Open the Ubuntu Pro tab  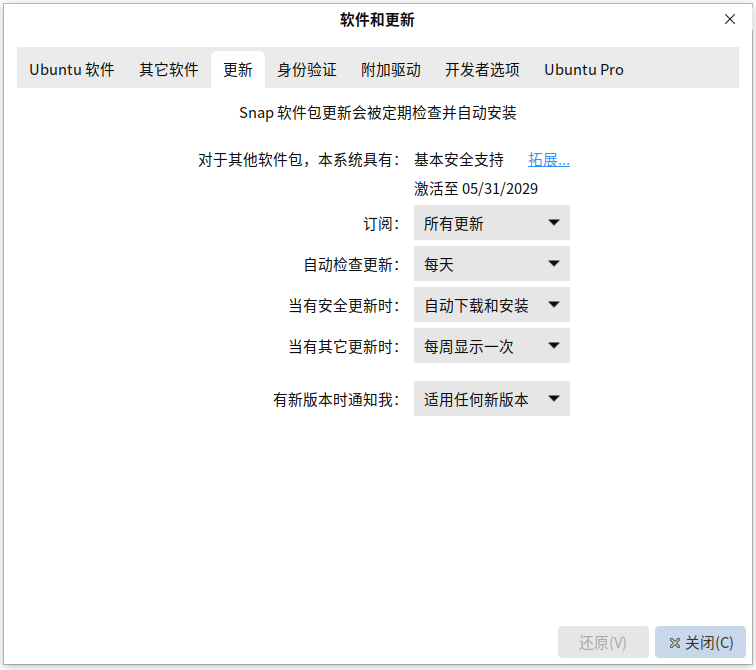pyautogui.click(x=584, y=69)
